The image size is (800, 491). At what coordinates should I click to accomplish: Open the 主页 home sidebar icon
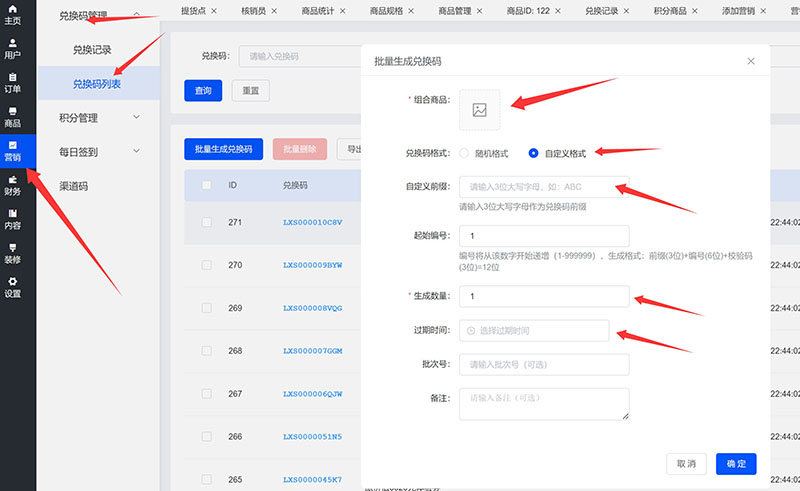pyautogui.click(x=13, y=14)
